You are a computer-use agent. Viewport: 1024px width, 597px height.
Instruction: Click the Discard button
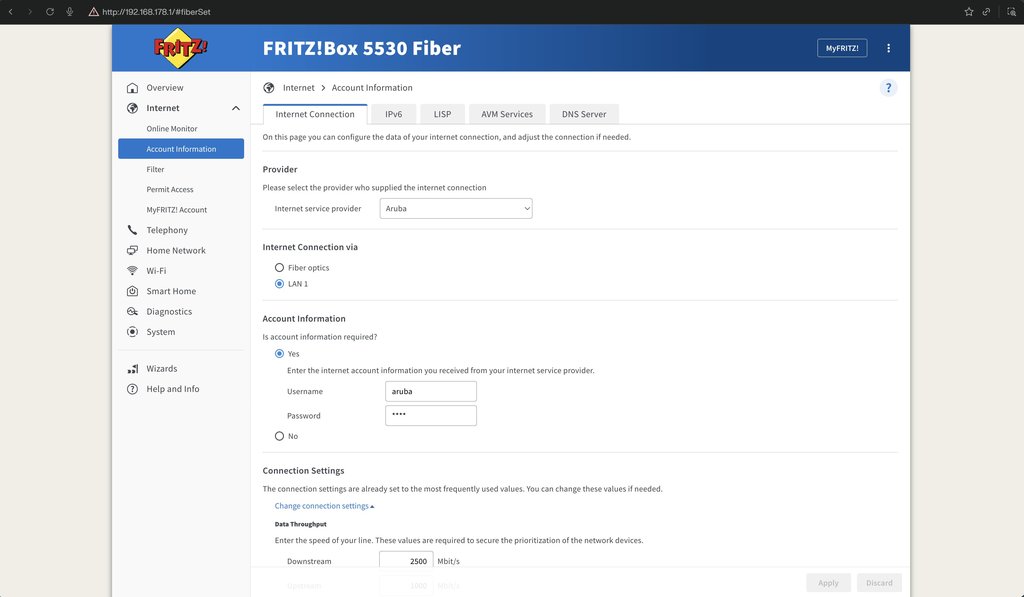pyautogui.click(x=879, y=583)
